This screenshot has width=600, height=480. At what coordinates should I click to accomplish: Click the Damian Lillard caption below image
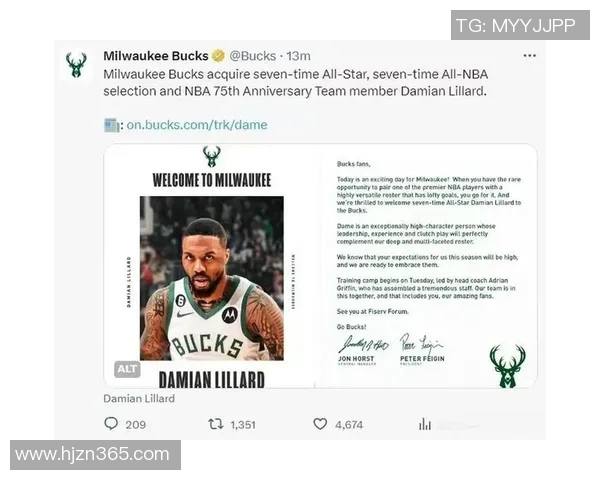pos(139,398)
